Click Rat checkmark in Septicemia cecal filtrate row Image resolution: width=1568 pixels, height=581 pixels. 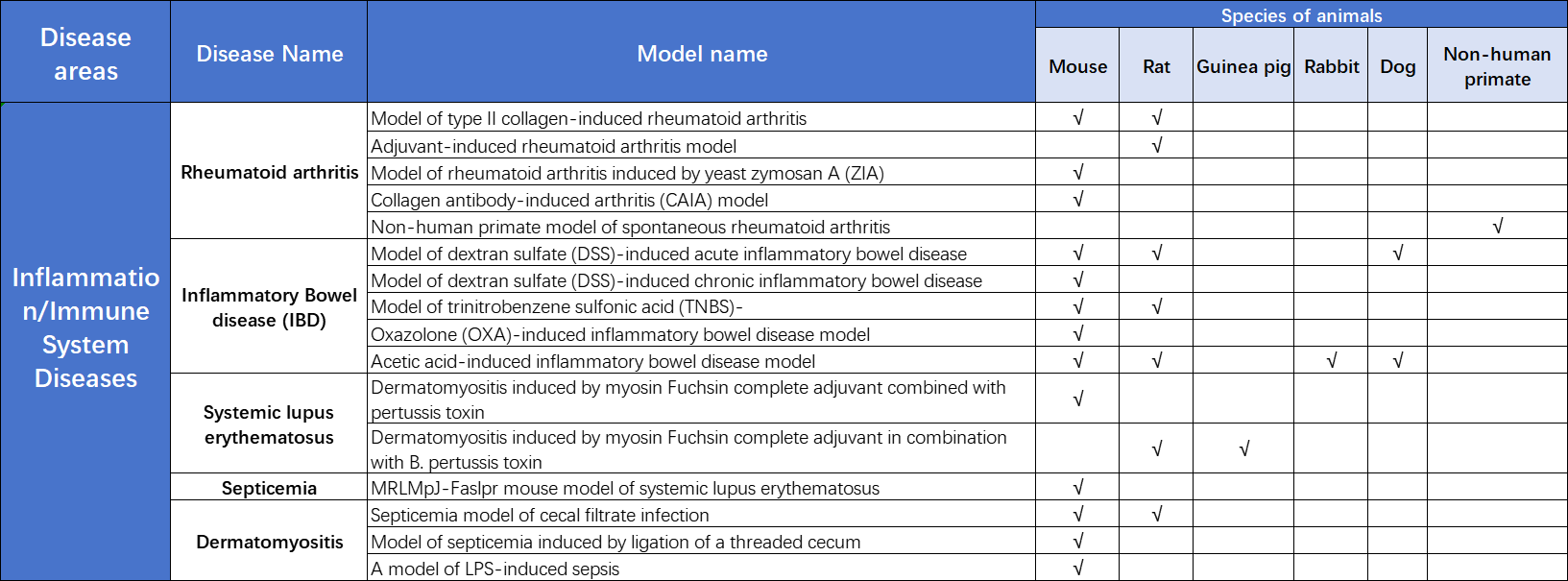(1156, 515)
